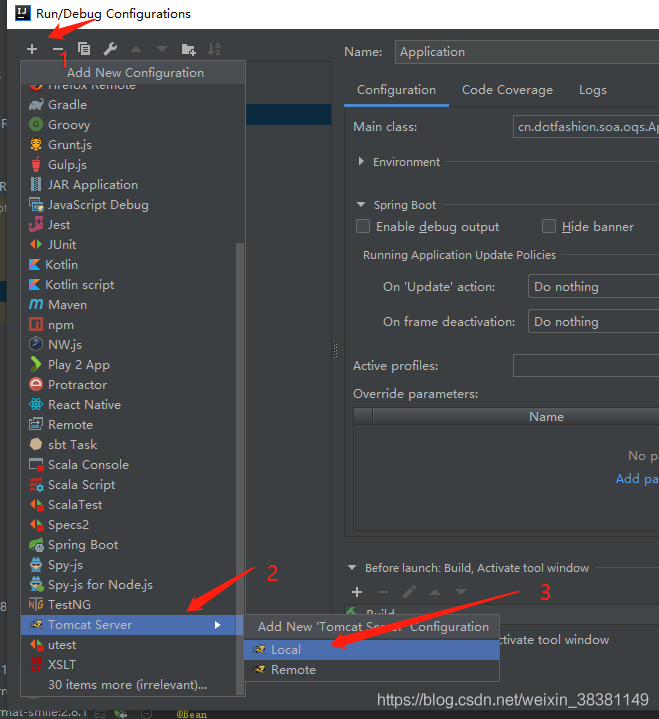Viewport: 659px width, 719px height.
Task: Pick Kotlin script configuration
Action: coord(133,285)
